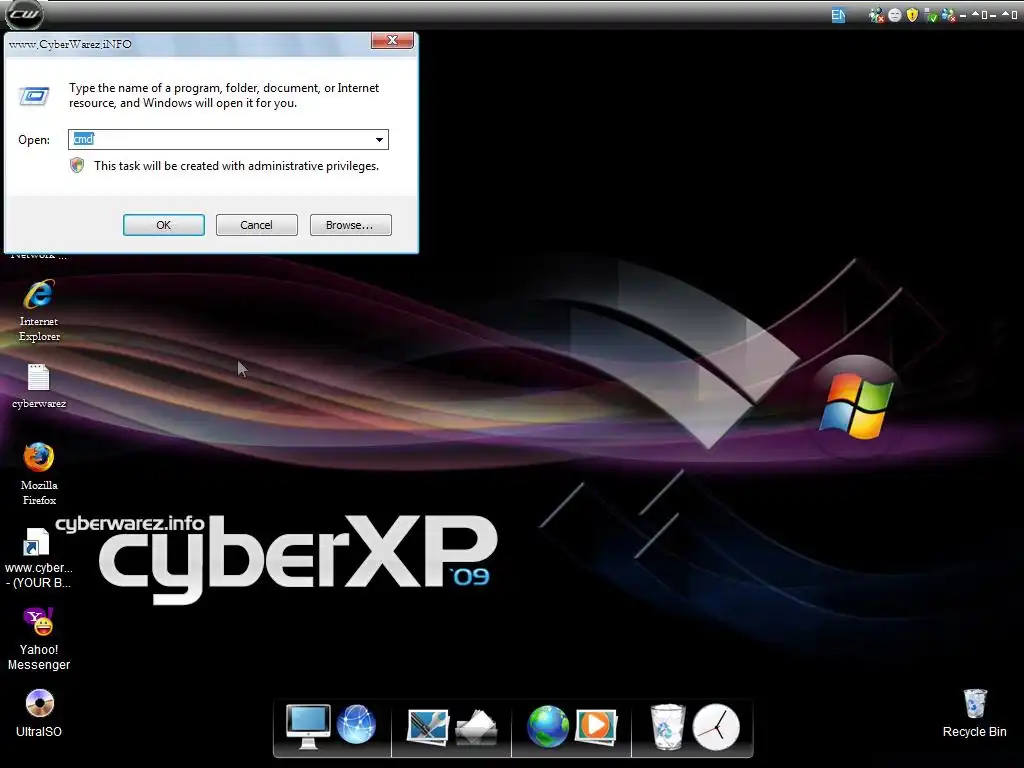1024x768 pixels.
Task: Click the Run program icon in dialog
Action: click(x=34, y=96)
